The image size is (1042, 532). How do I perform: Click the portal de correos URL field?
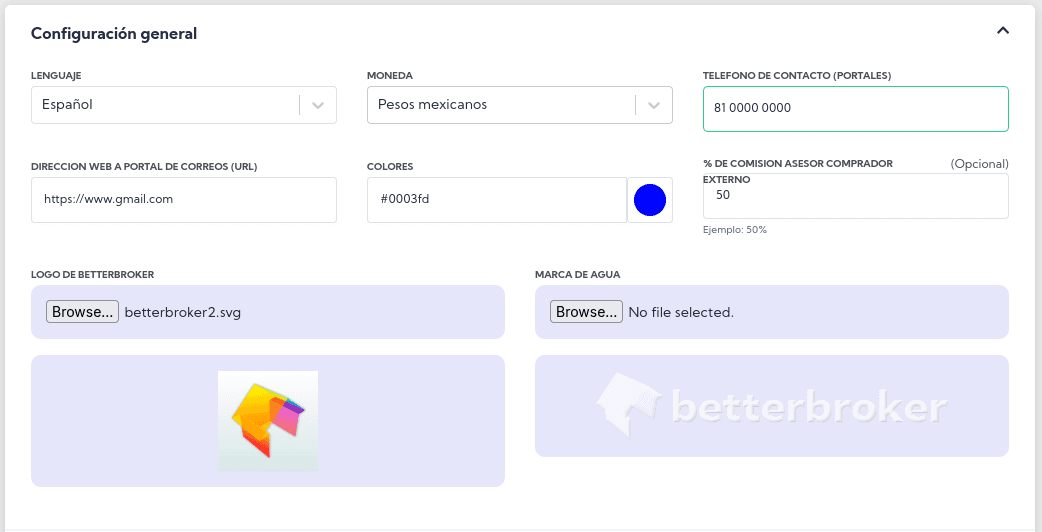(x=183, y=200)
